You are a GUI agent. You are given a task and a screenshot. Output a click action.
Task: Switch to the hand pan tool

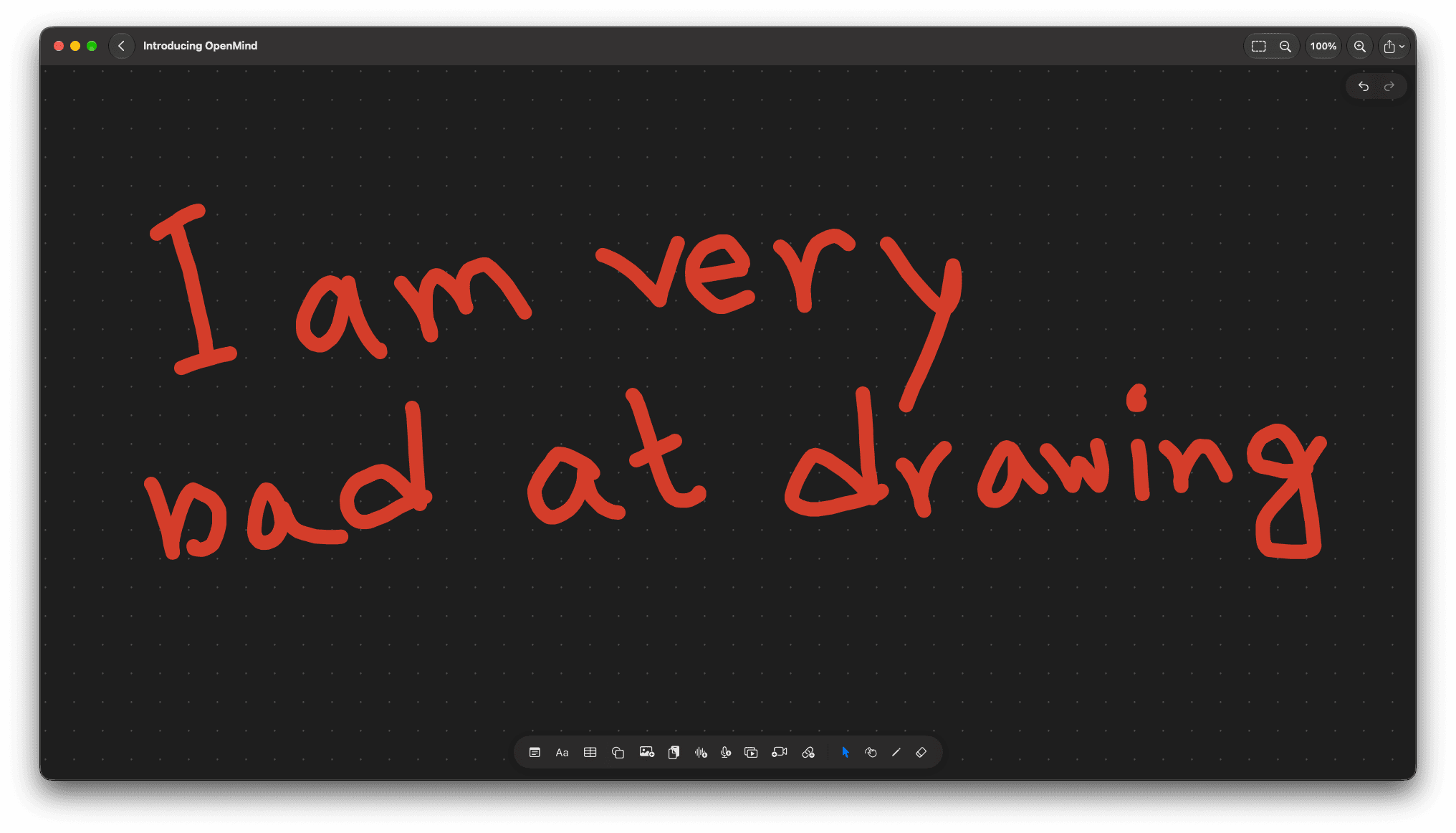(871, 752)
